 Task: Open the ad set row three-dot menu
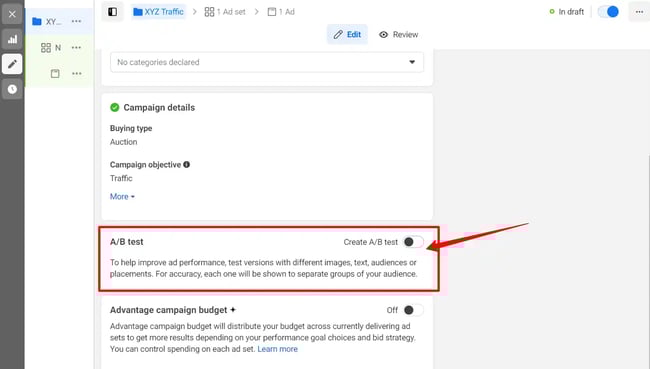(76, 48)
